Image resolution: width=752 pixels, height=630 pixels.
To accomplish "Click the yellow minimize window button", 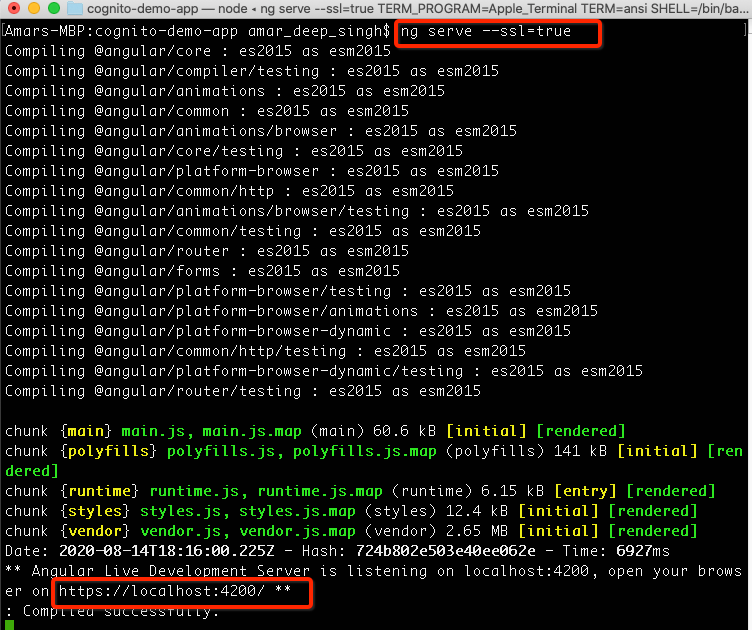I will coord(34,8).
